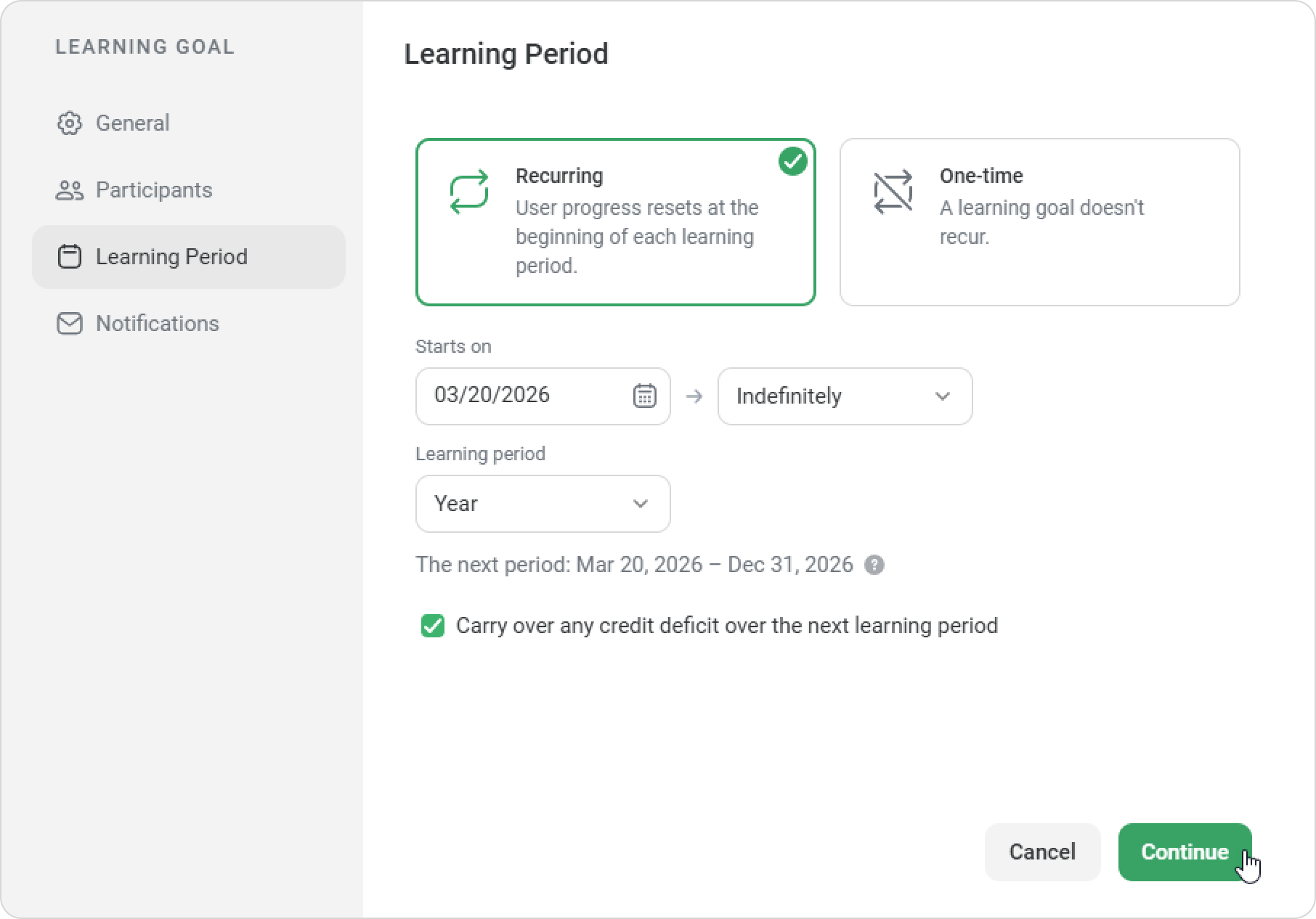
Task: Click the help question mark icon
Action: [874, 565]
